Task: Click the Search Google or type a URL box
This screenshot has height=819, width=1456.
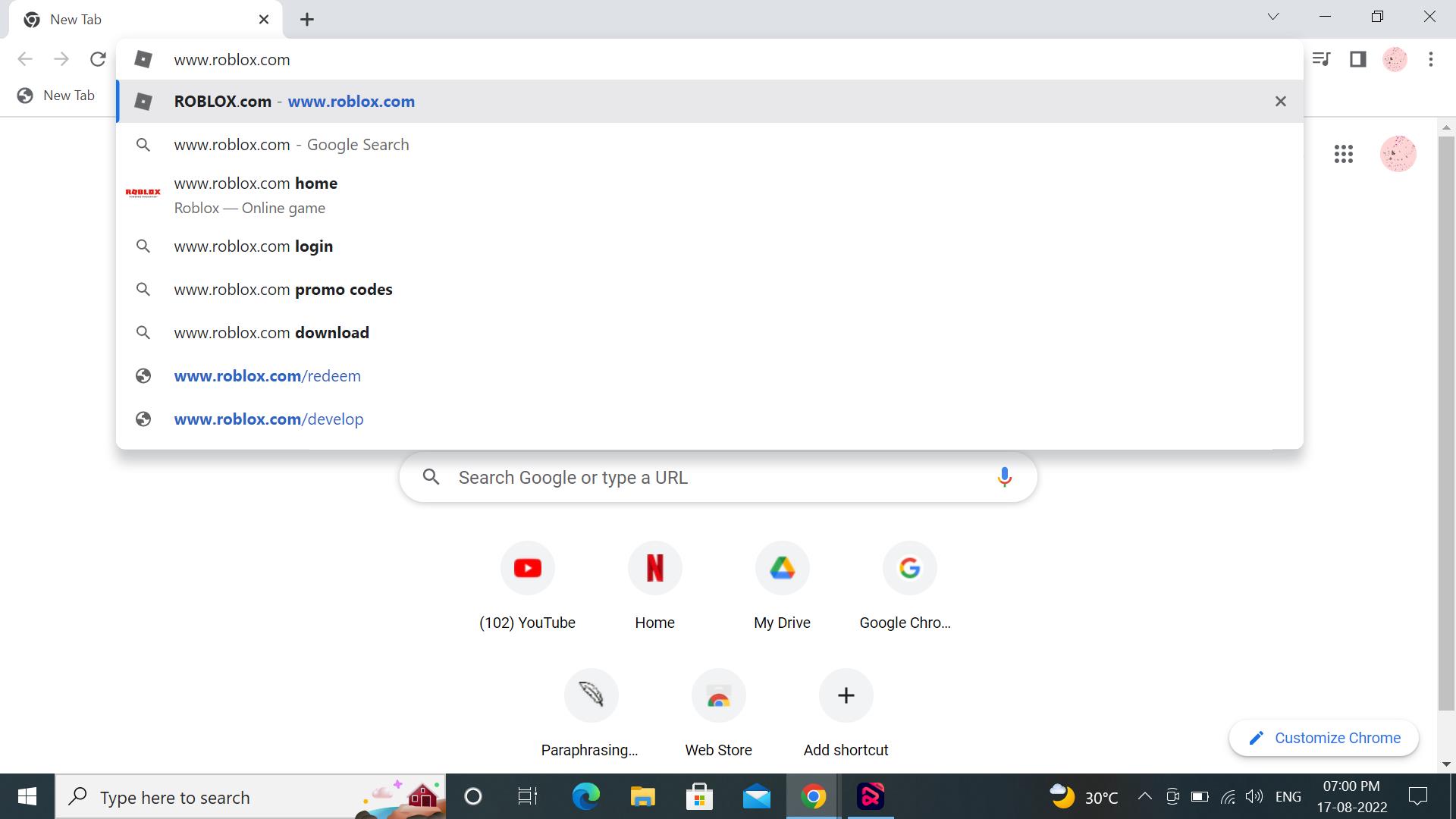Action: [x=718, y=477]
